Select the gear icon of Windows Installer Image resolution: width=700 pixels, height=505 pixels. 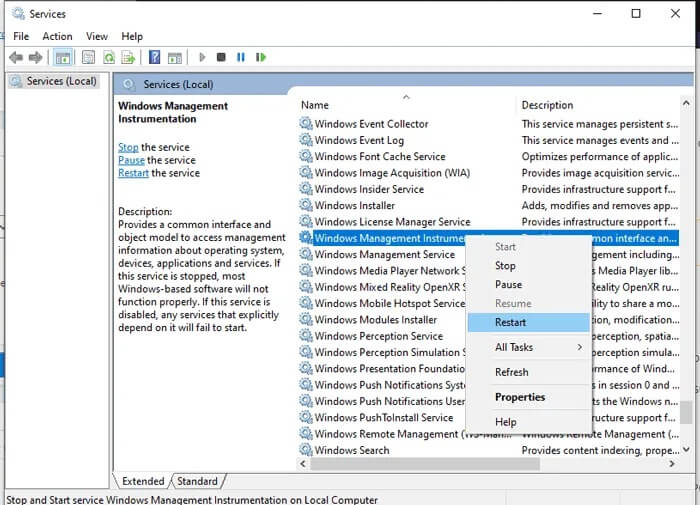tap(306, 205)
